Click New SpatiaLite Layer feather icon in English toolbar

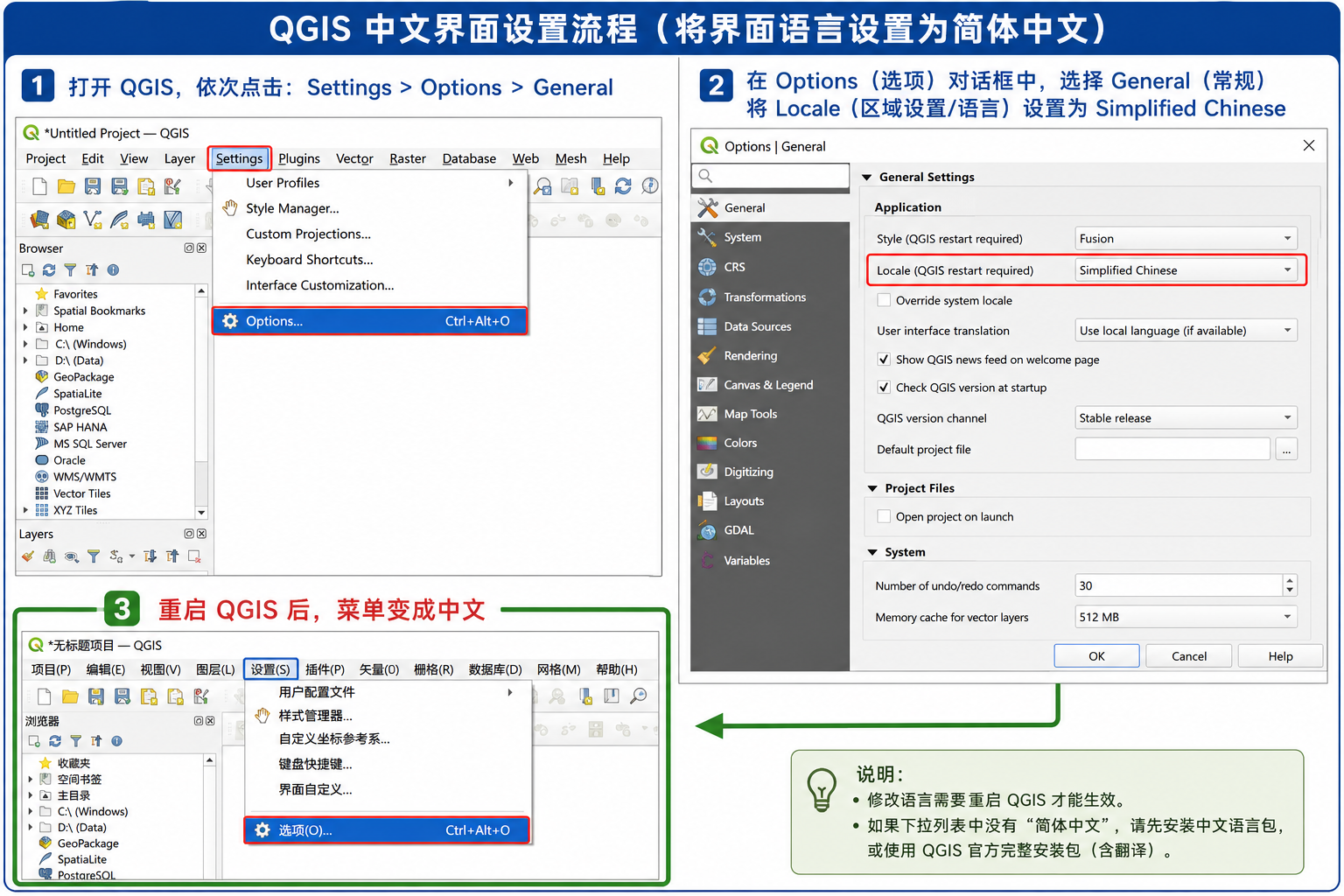click(120, 219)
